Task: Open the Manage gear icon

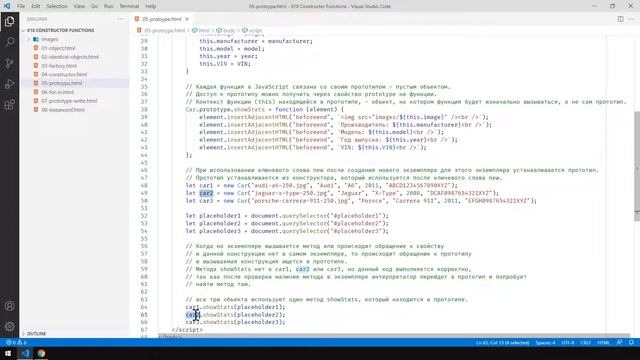Action: [9, 326]
